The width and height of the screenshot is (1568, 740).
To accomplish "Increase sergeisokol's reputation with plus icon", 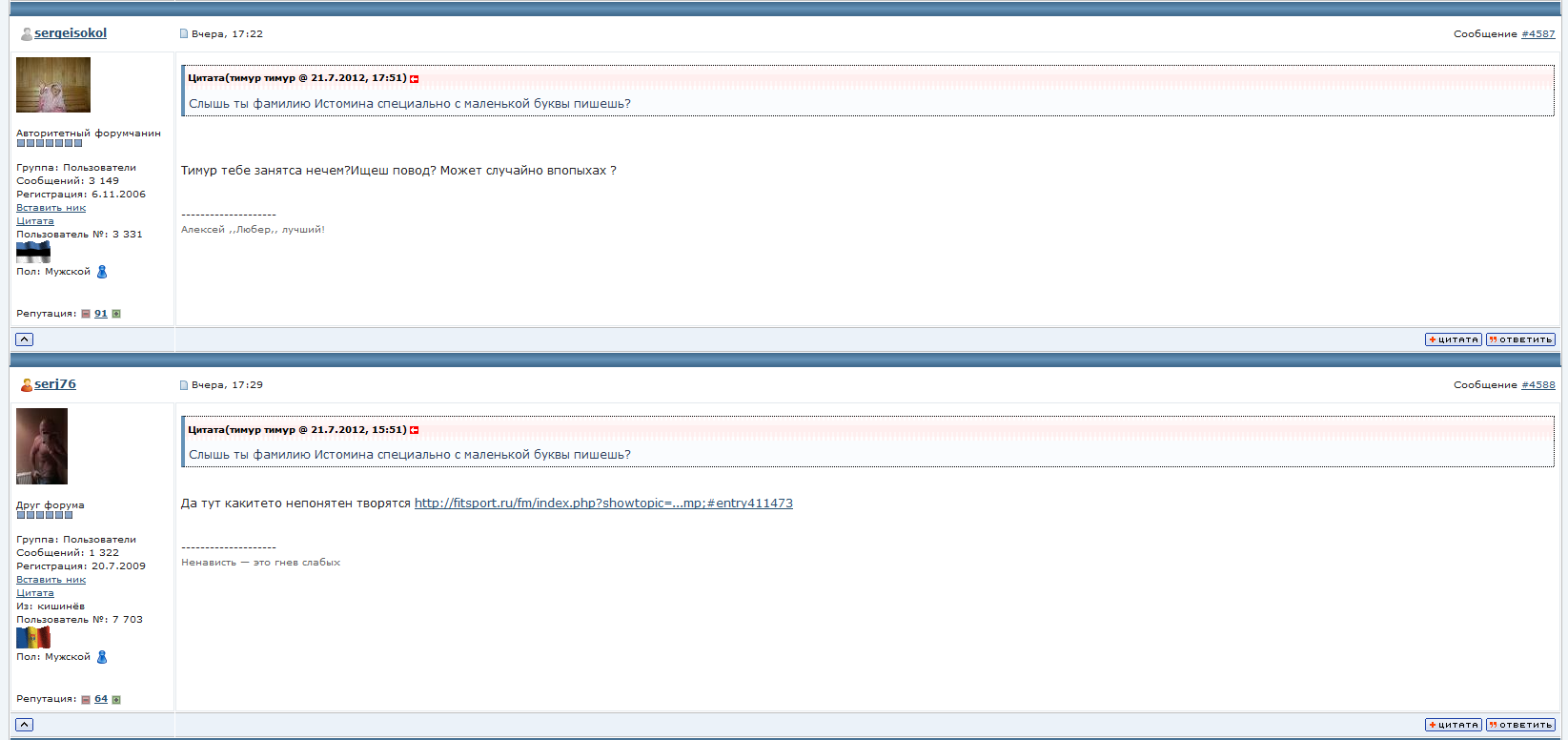I will 116,314.
